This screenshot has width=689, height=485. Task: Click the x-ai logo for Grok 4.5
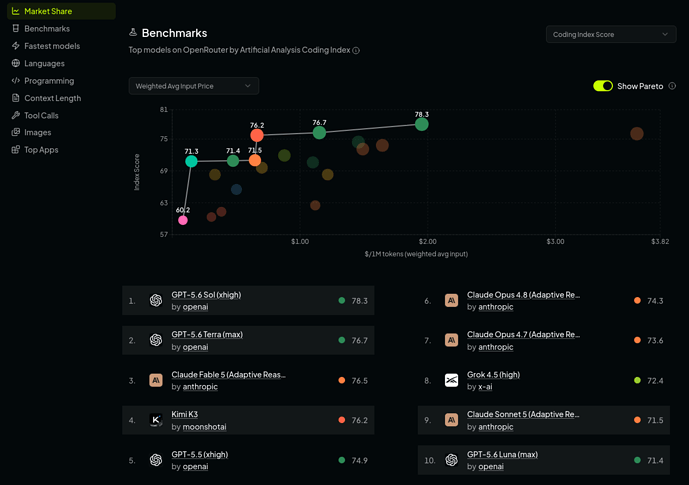pos(451,380)
